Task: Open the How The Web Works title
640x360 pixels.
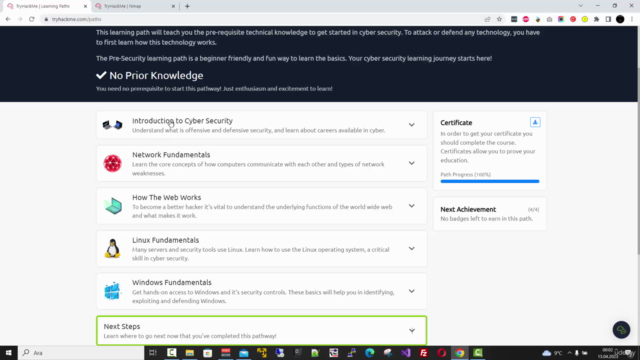Action: coord(167,197)
